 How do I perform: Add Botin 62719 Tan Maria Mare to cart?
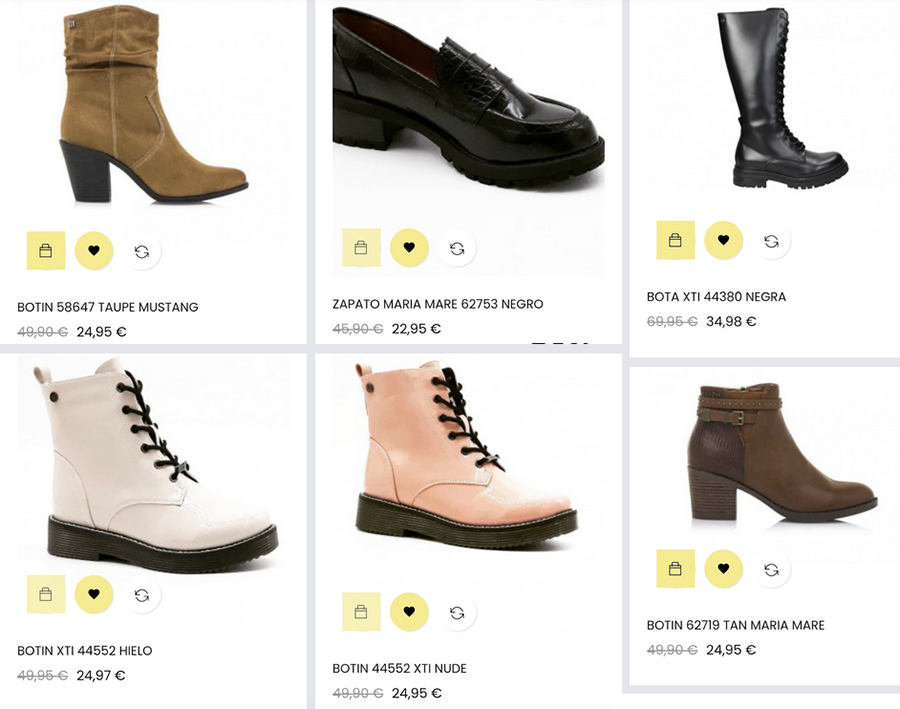675,569
